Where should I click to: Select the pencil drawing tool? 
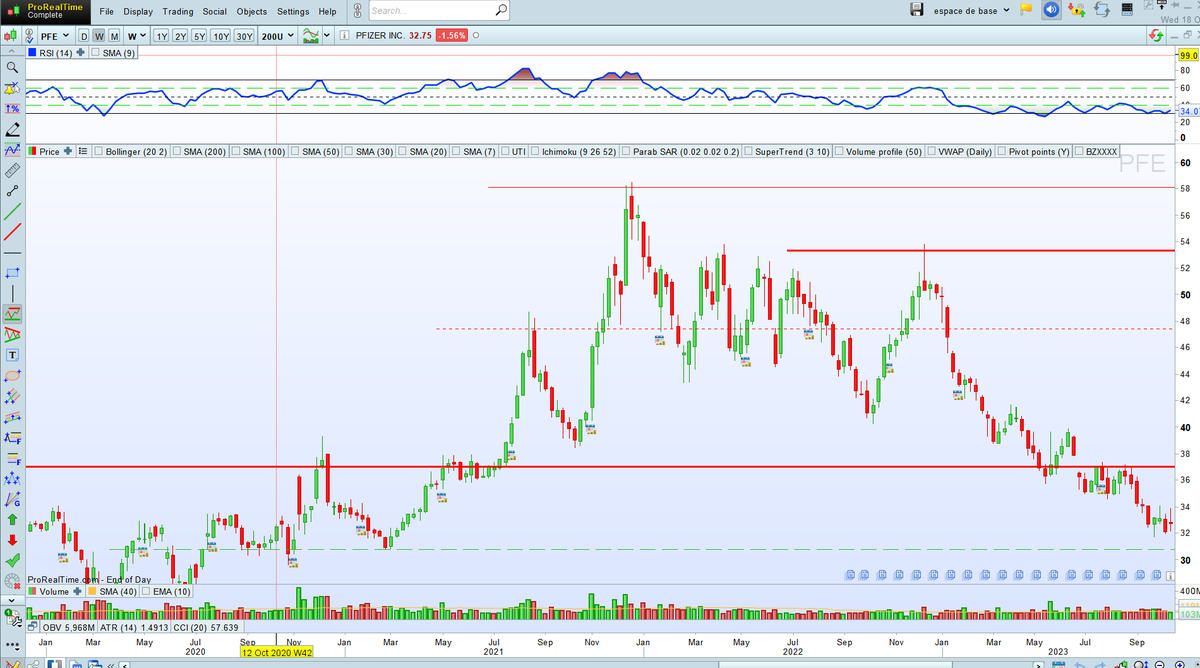[x=12, y=130]
